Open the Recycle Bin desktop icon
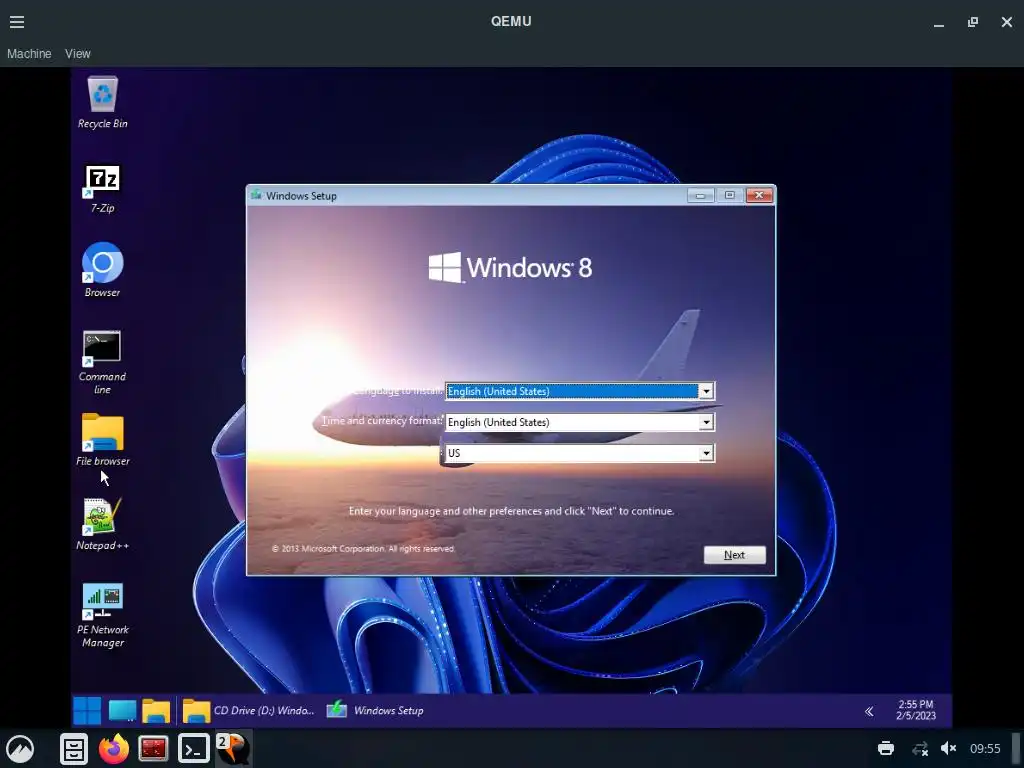 tap(103, 103)
